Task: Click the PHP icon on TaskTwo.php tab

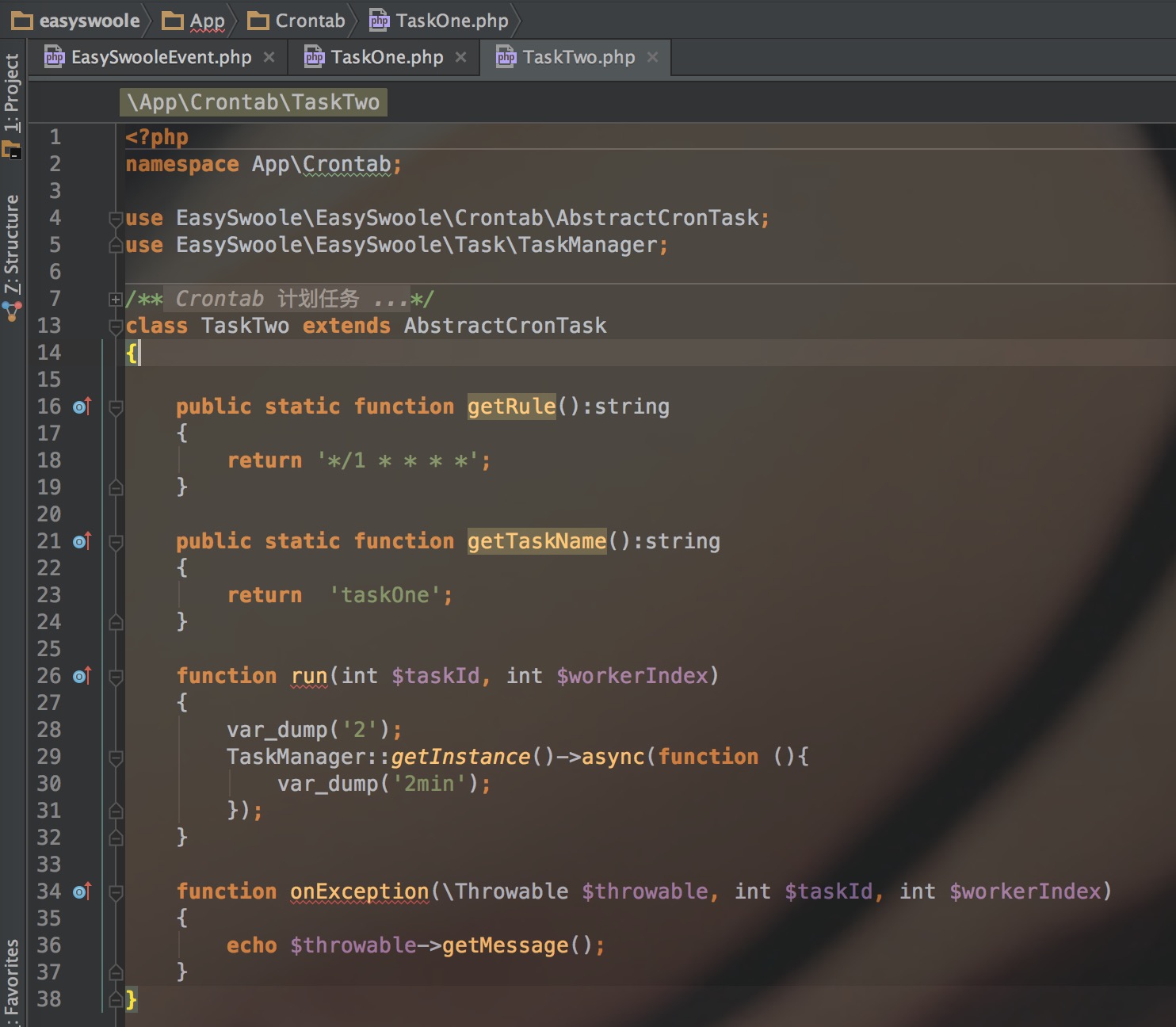Action: click(x=505, y=56)
